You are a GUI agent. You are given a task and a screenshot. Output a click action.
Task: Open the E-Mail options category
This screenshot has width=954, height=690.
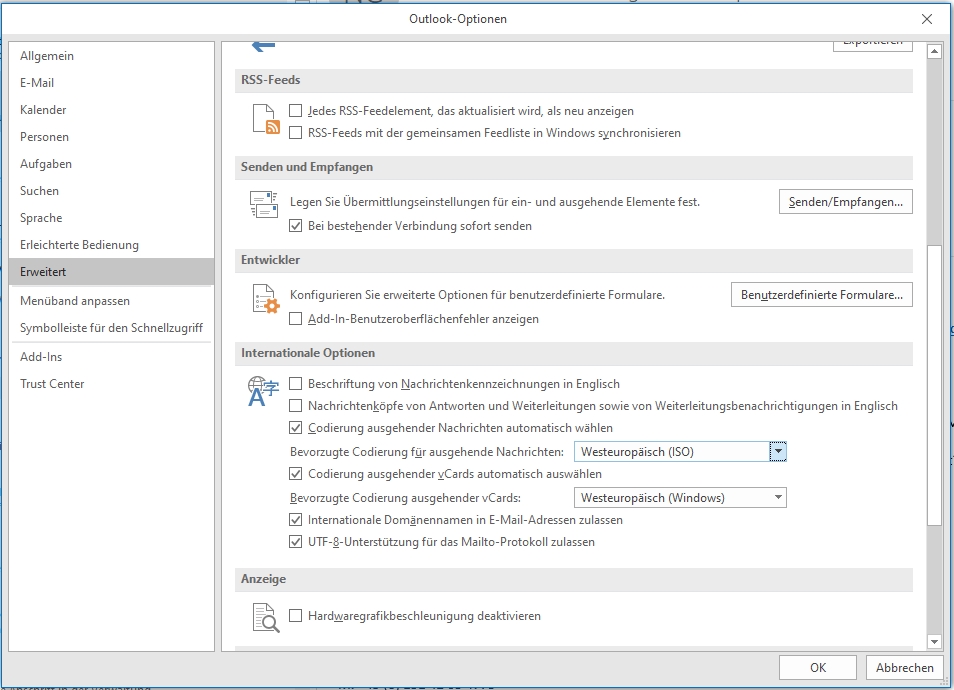click(x=111, y=83)
